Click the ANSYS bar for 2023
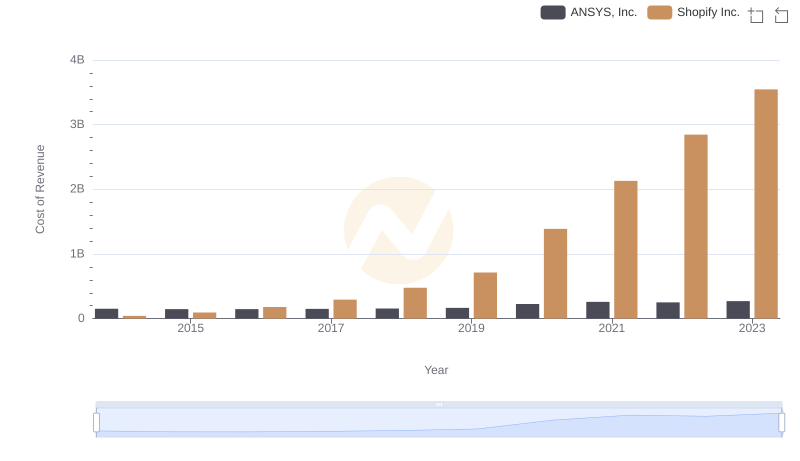This screenshot has width=800, height=461. tap(738, 310)
